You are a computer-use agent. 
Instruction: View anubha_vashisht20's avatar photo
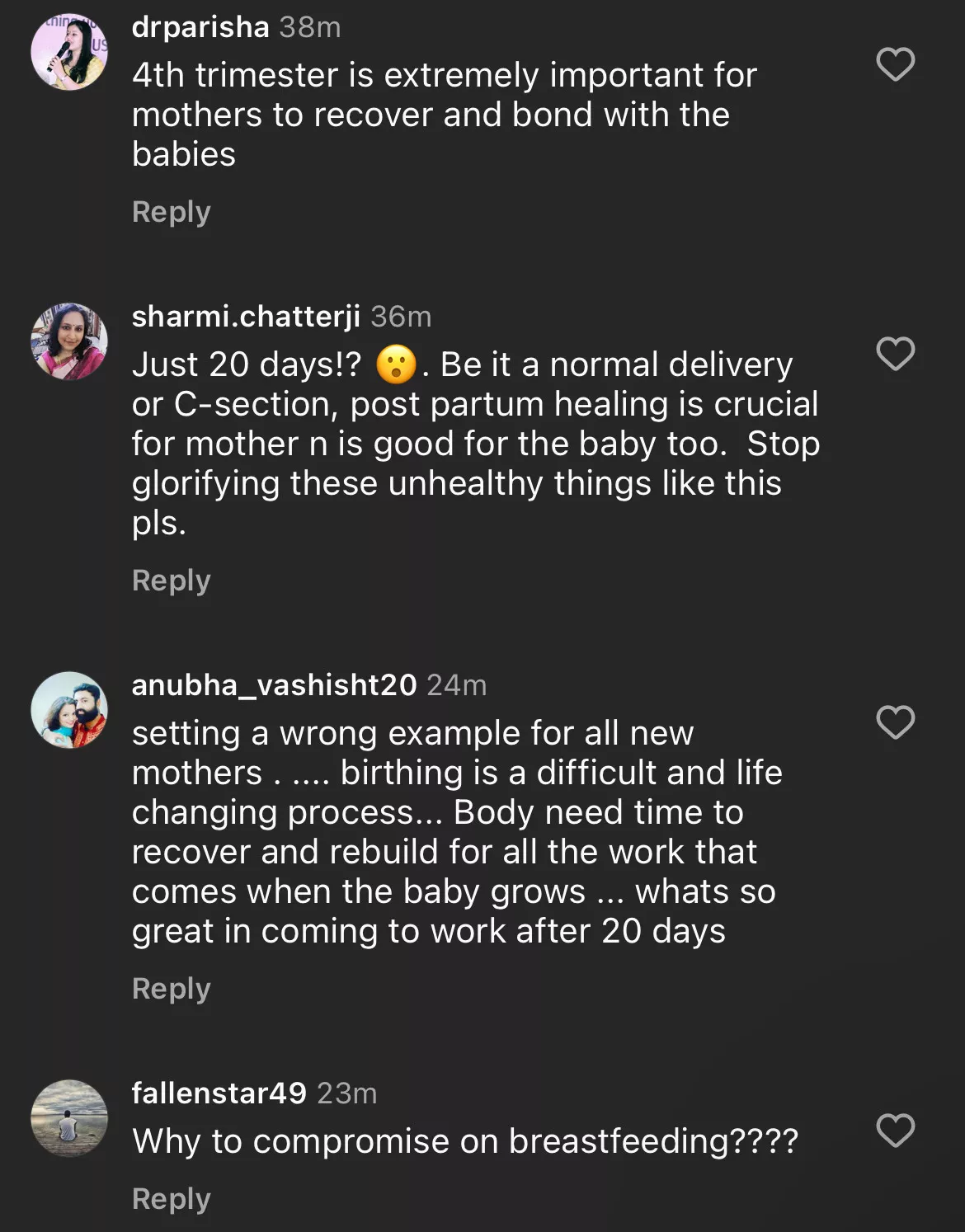(x=69, y=709)
